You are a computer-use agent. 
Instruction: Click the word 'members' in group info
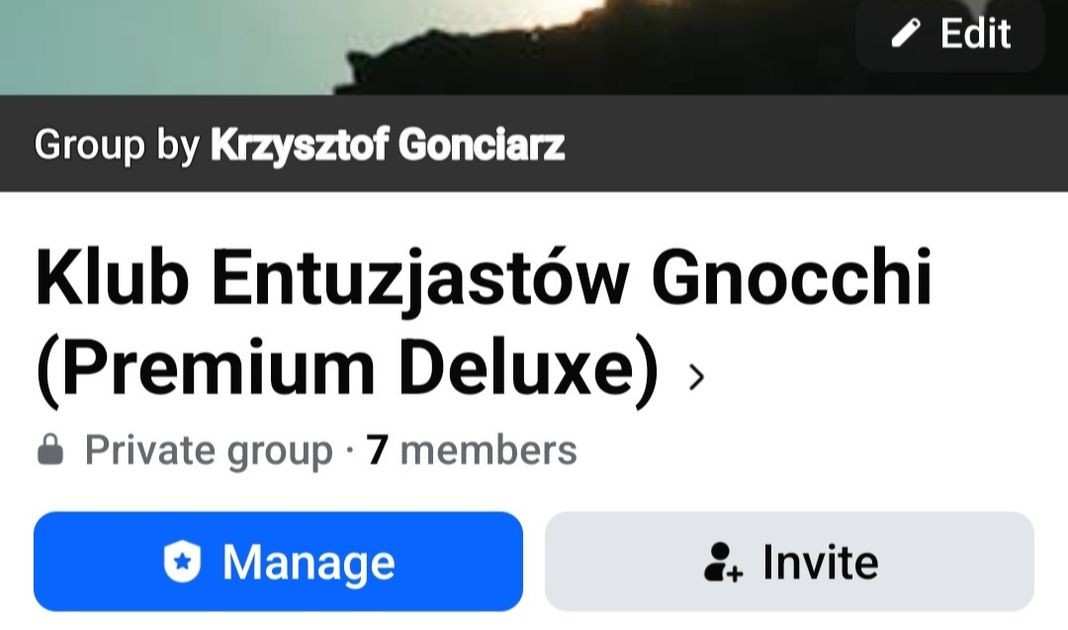[488, 450]
